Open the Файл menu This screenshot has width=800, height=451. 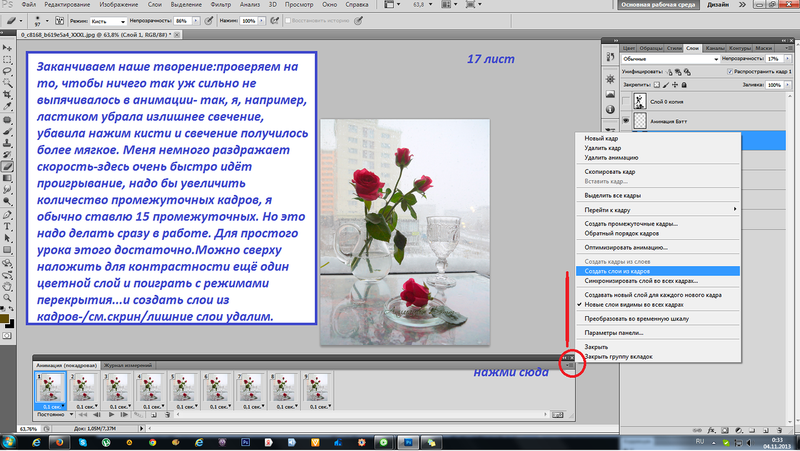pyautogui.click(x=29, y=5)
